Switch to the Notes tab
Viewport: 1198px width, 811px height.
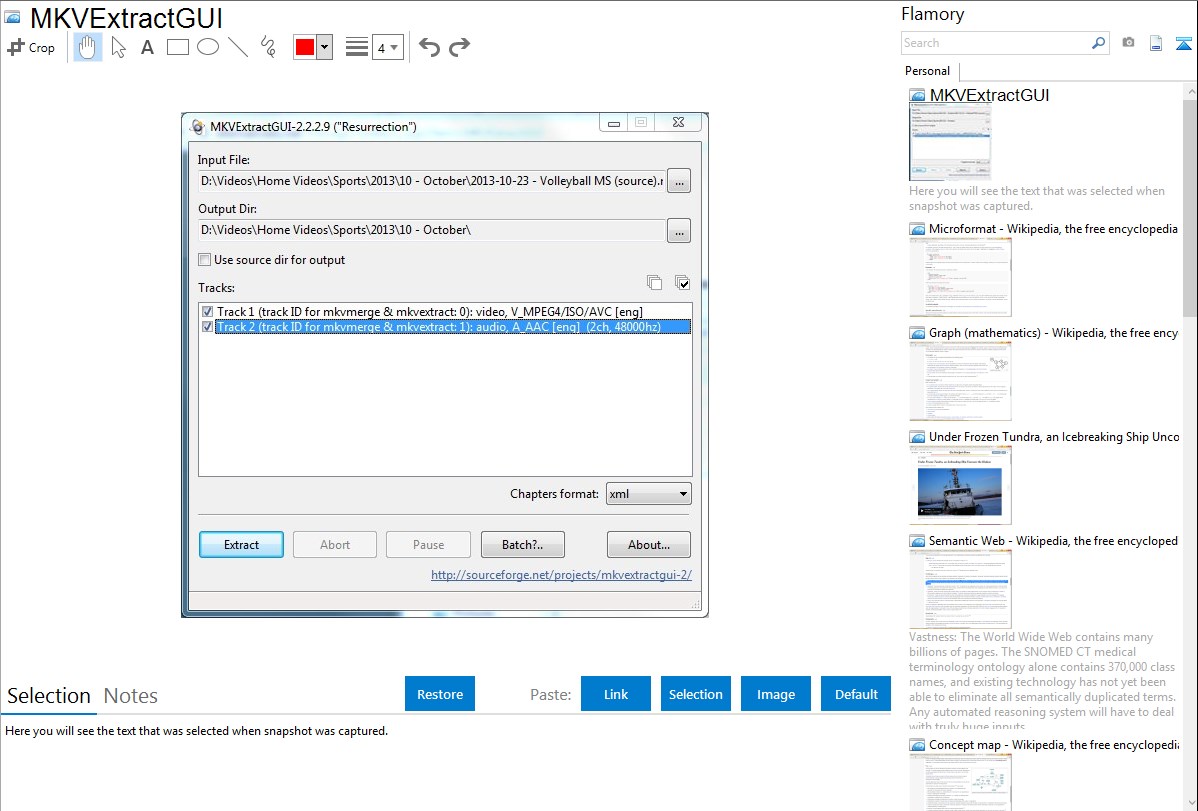click(131, 696)
